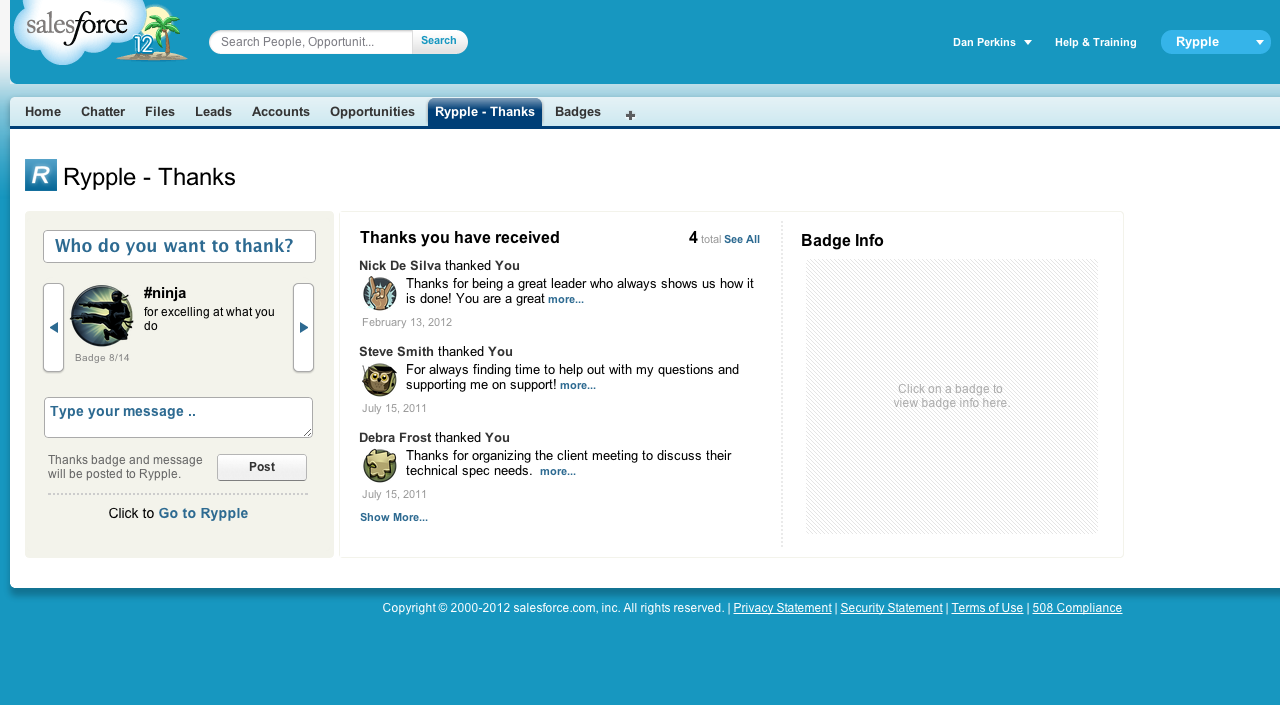Image resolution: width=1280 pixels, height=705 pixels.
Task: Open the Dan Perkins user menu
Action: 992,42
